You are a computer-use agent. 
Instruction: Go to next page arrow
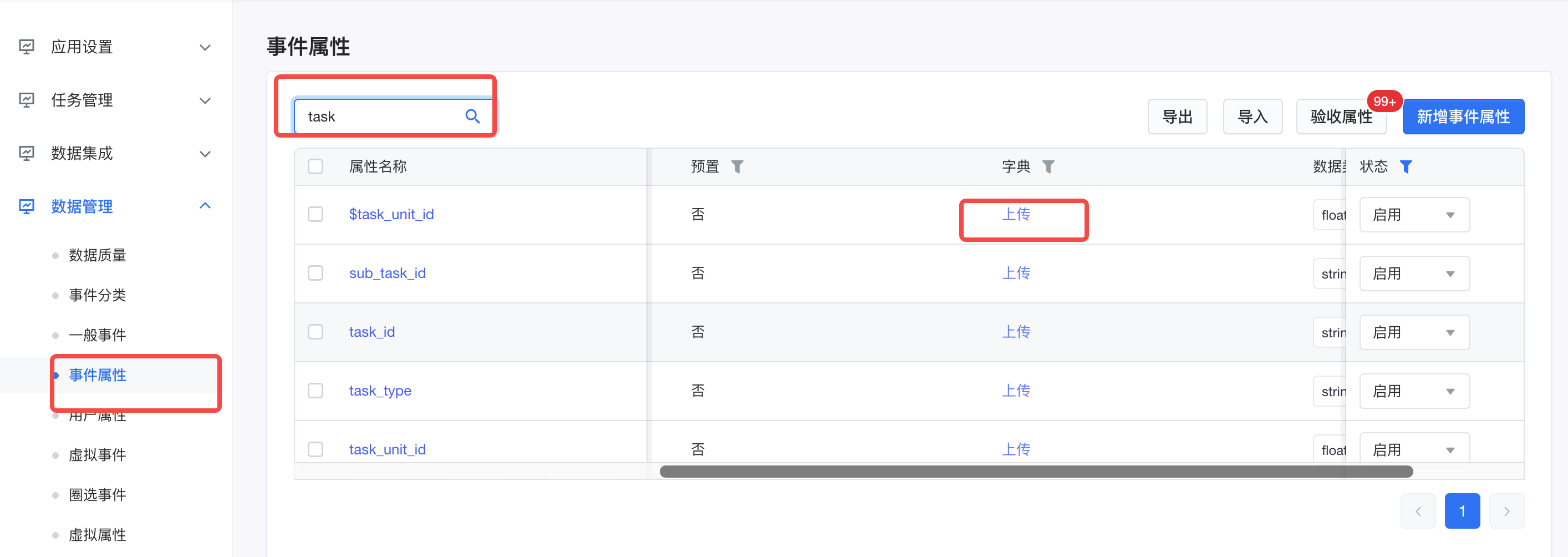pos(1506,512)
